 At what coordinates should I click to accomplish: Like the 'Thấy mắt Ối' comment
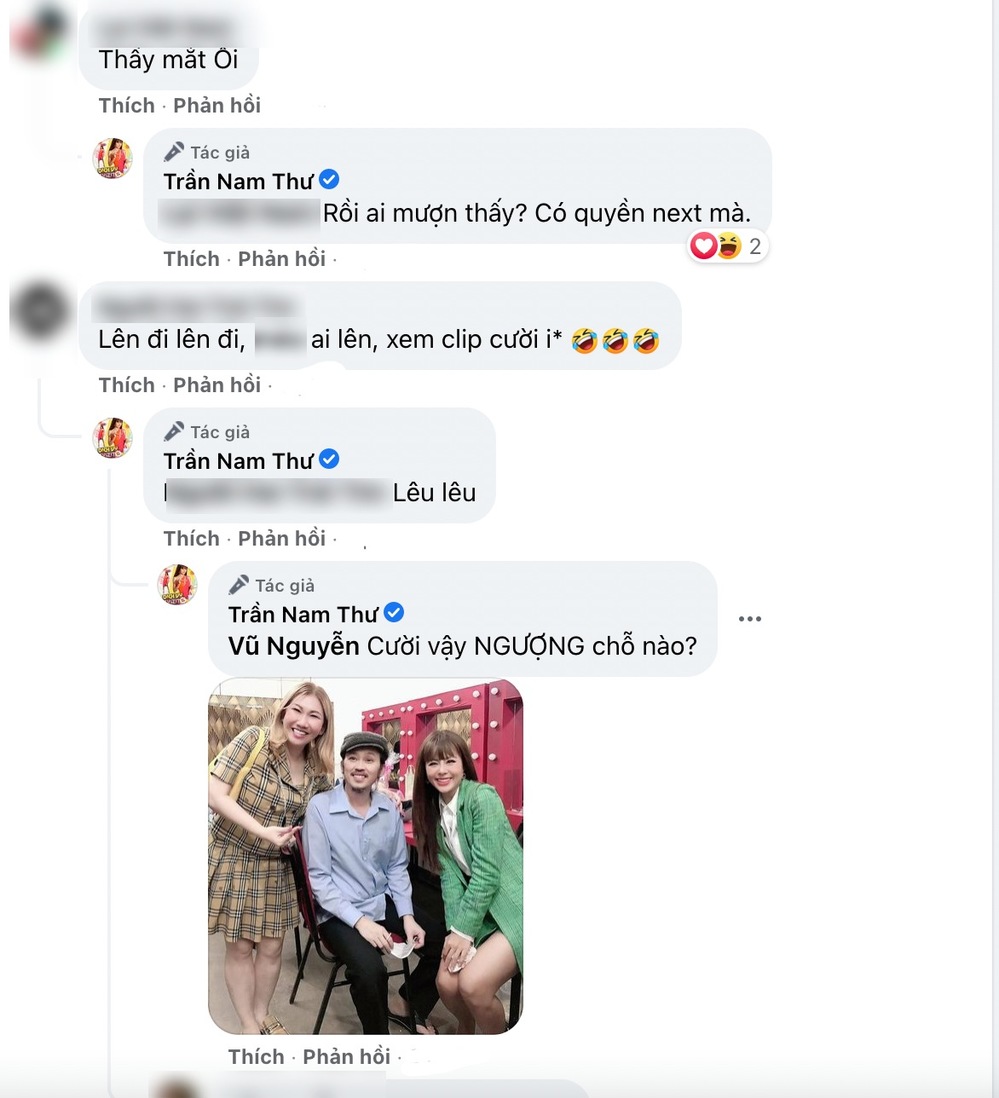click(127, 106)
